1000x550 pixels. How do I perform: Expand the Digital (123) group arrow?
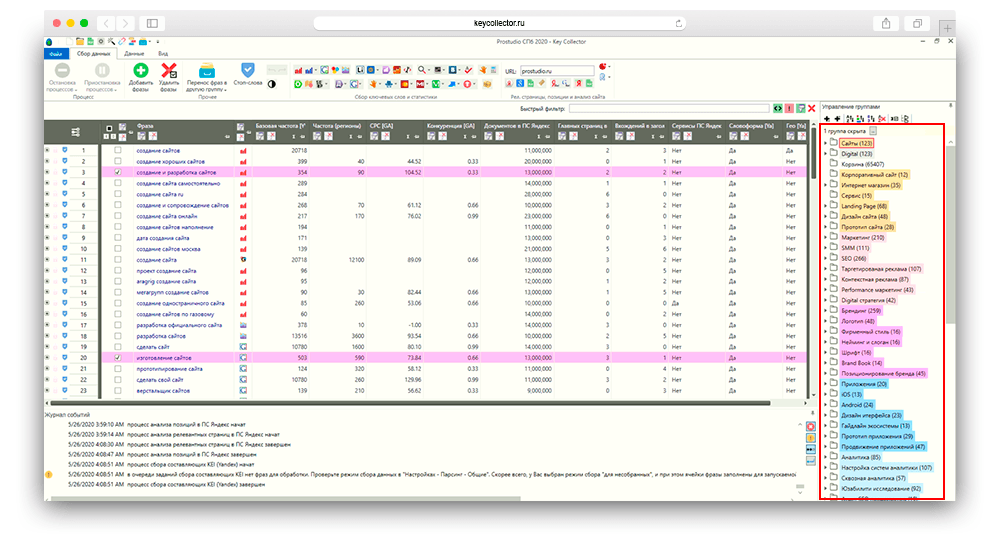pyautogui.click(x=825, y=154)
